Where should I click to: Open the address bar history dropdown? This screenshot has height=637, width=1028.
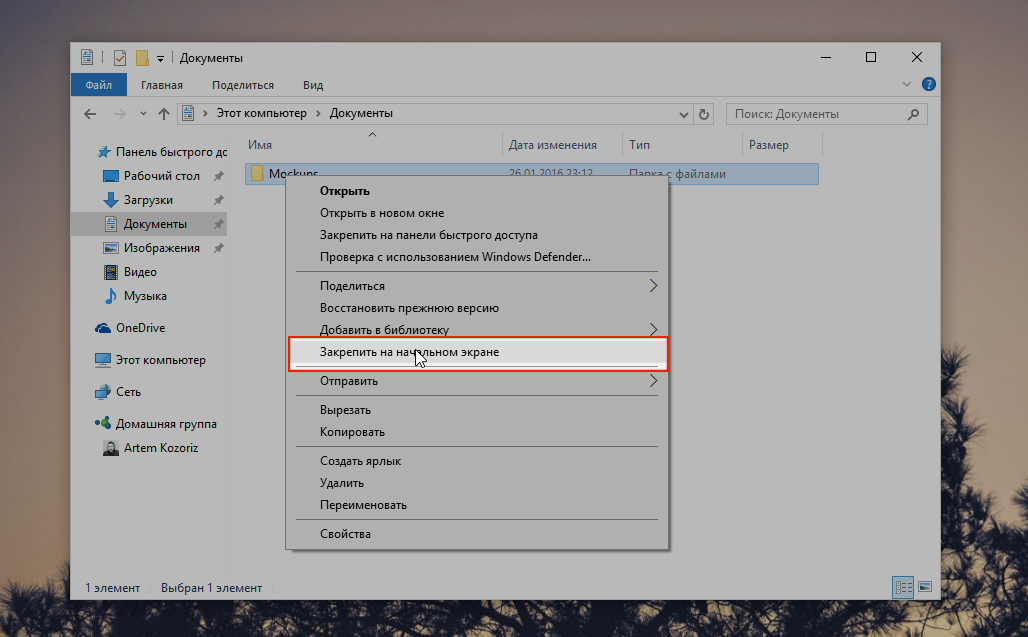coord(685,114)
